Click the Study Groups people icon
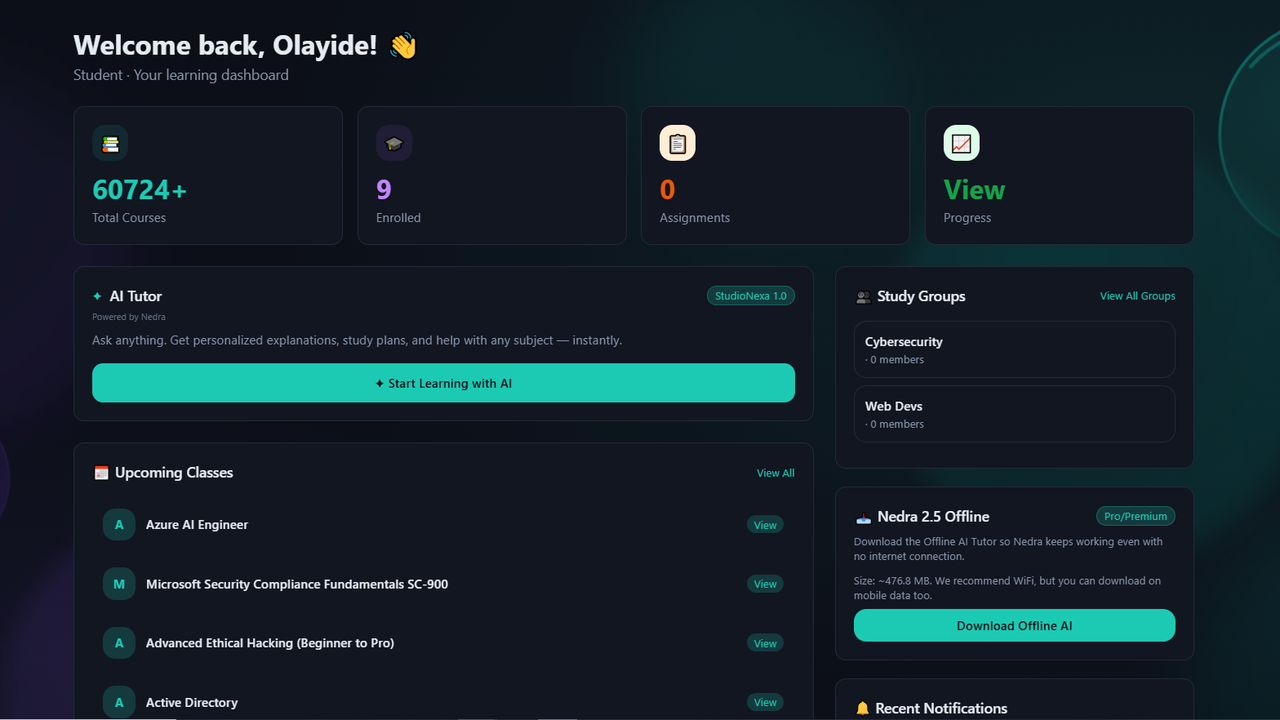The width and height of the screenshot is (1280, 720). 863,297
